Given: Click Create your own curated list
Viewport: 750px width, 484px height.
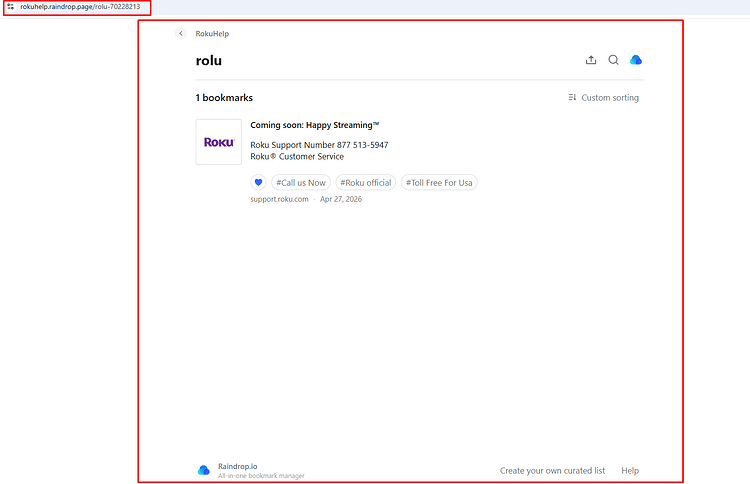Looking at the screenshot, I should point(552,471).
